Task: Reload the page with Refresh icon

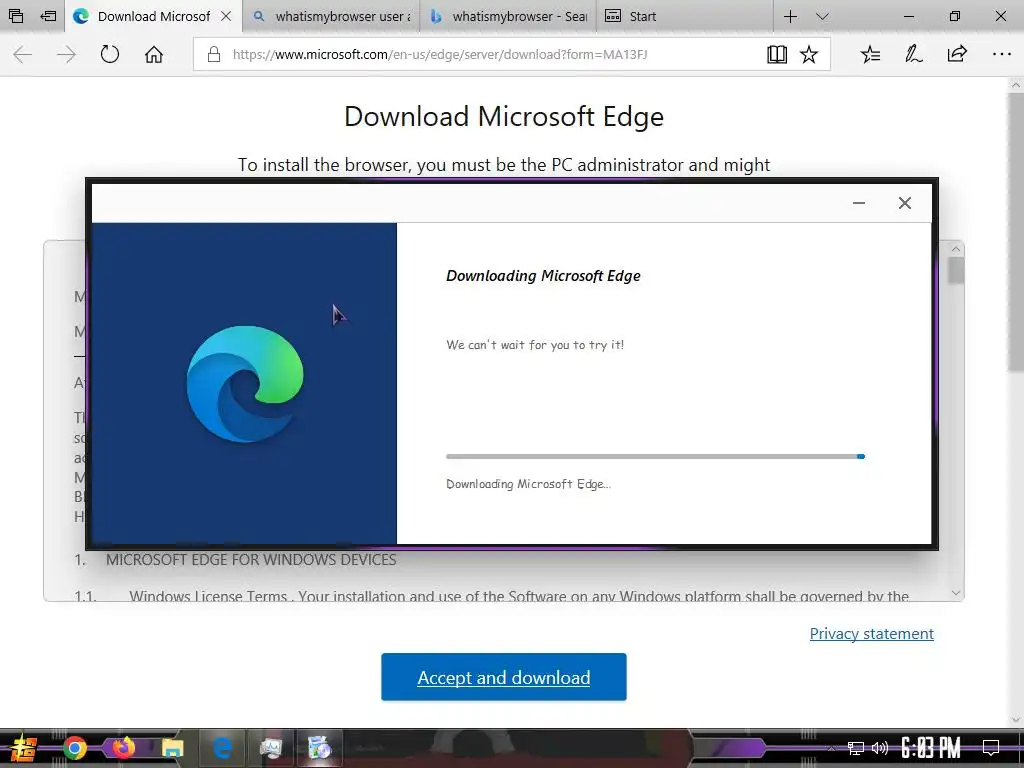Action: coord(110,54)
